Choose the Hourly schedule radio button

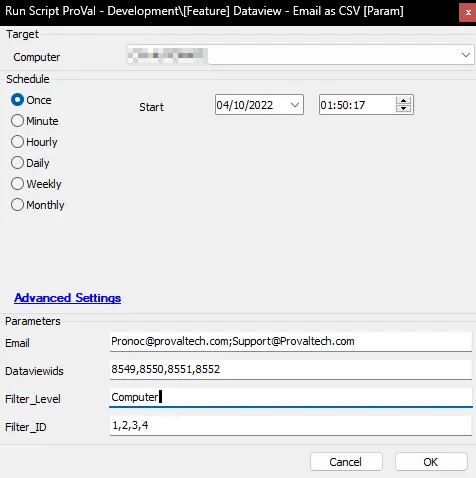(17, 142)
